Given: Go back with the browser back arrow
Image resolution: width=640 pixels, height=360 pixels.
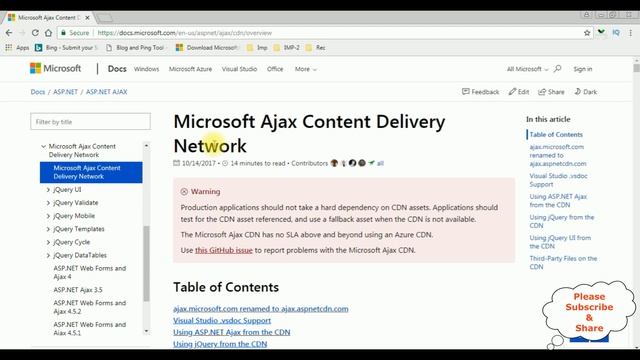Looking at the screenshot, I should pyautogui.click(x=9, y=33).
